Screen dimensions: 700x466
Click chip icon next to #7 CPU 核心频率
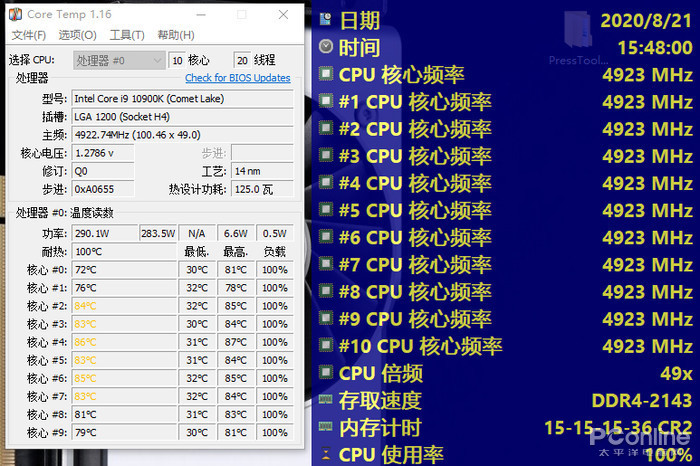(x=326, y=264)
